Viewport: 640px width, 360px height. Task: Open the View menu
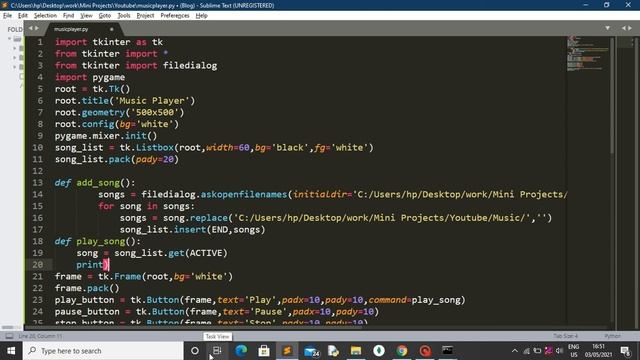pyautogui.click(x=86, y=16)
